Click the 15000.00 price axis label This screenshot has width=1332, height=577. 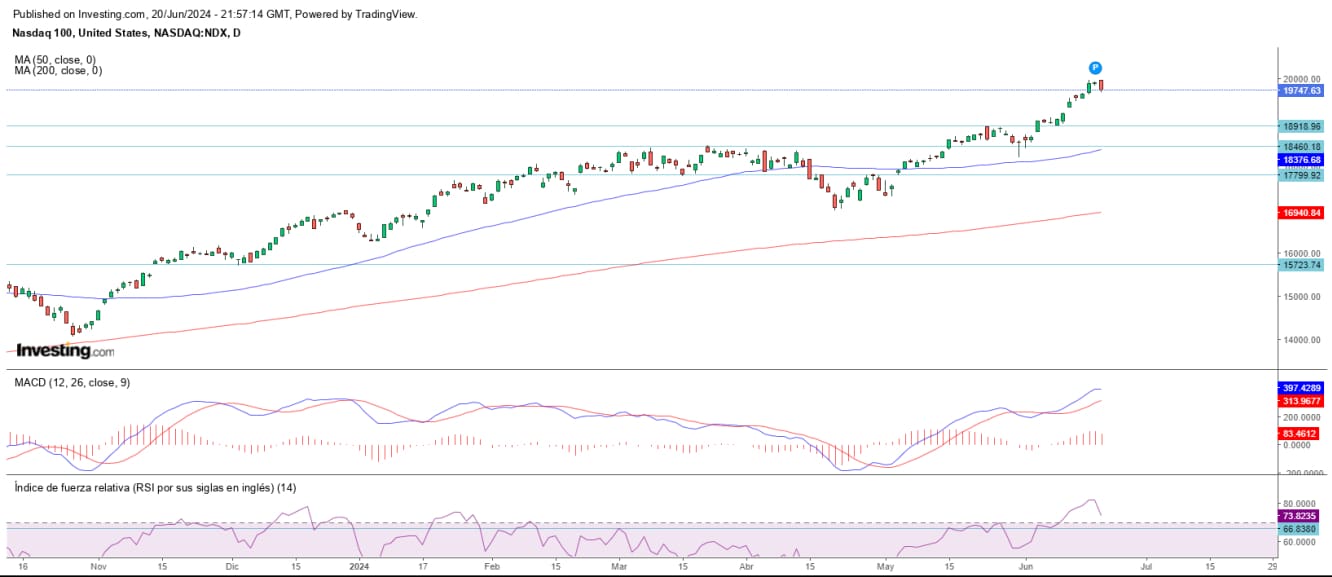(x=1301, y=297)
